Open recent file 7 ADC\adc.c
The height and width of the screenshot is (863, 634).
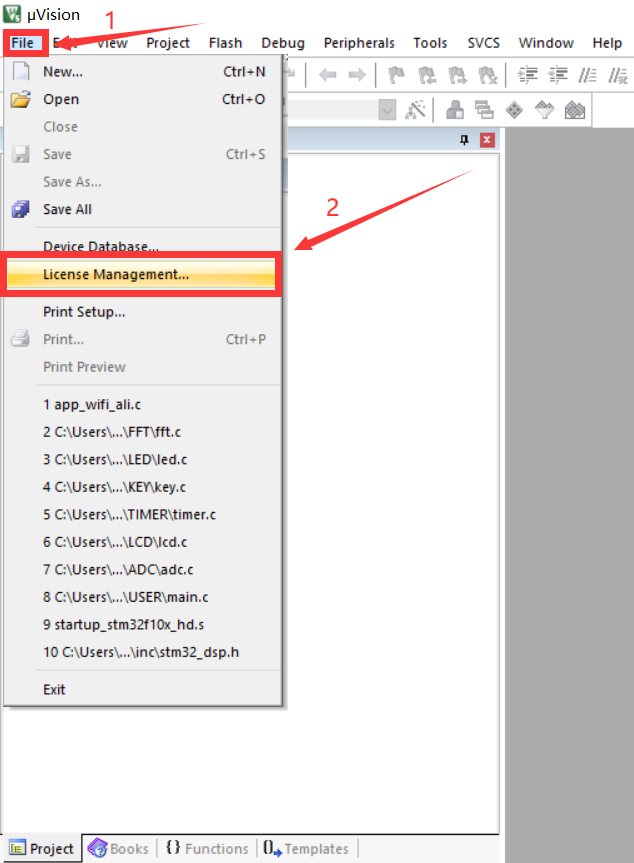tap(143, 570)
